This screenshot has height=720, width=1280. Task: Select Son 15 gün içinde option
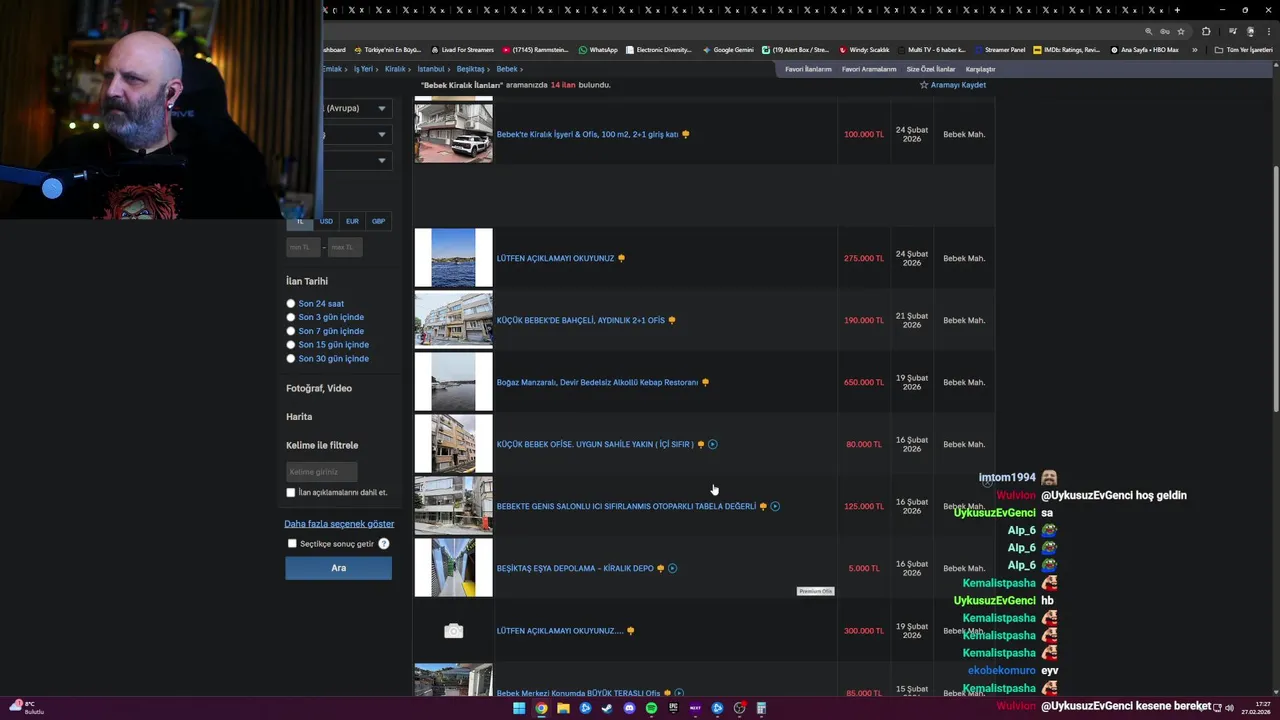(x=291, y=345)
